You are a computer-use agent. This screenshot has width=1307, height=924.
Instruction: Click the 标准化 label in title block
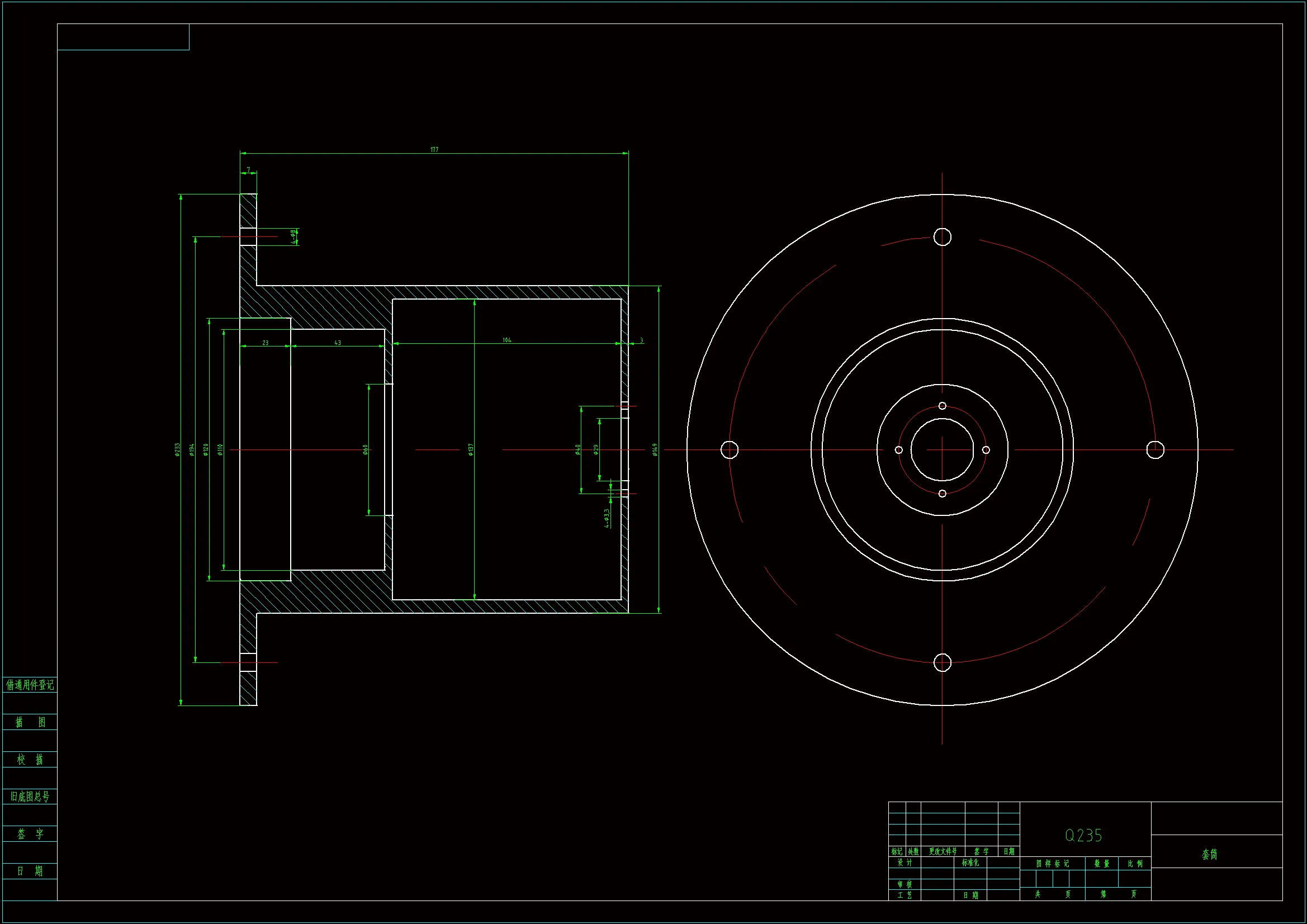click(x=970, y=863)
